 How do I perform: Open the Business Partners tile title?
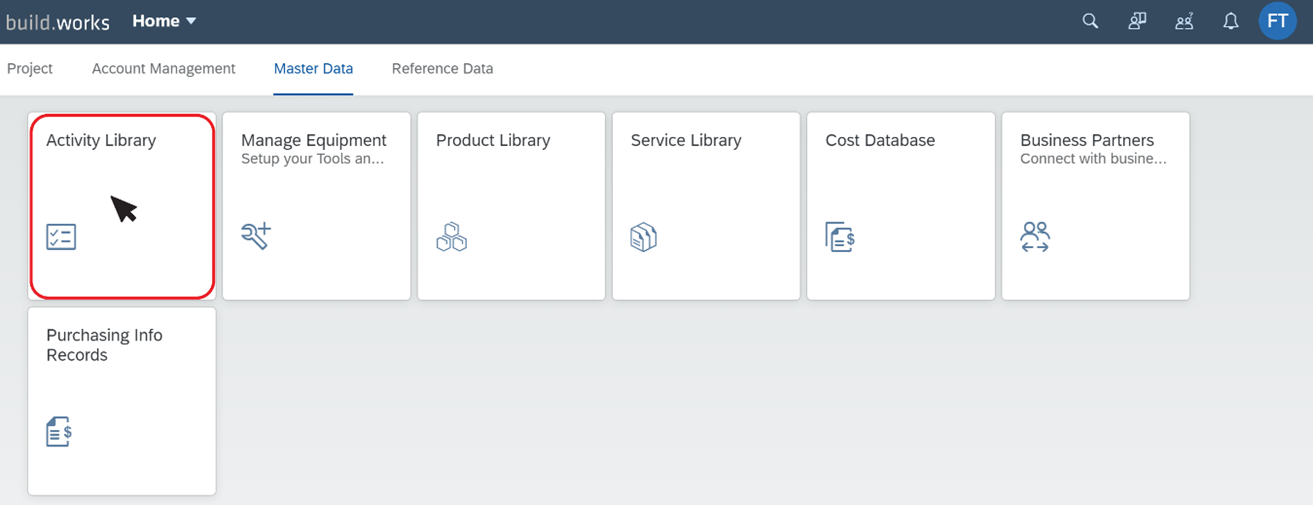point(1087,140)
